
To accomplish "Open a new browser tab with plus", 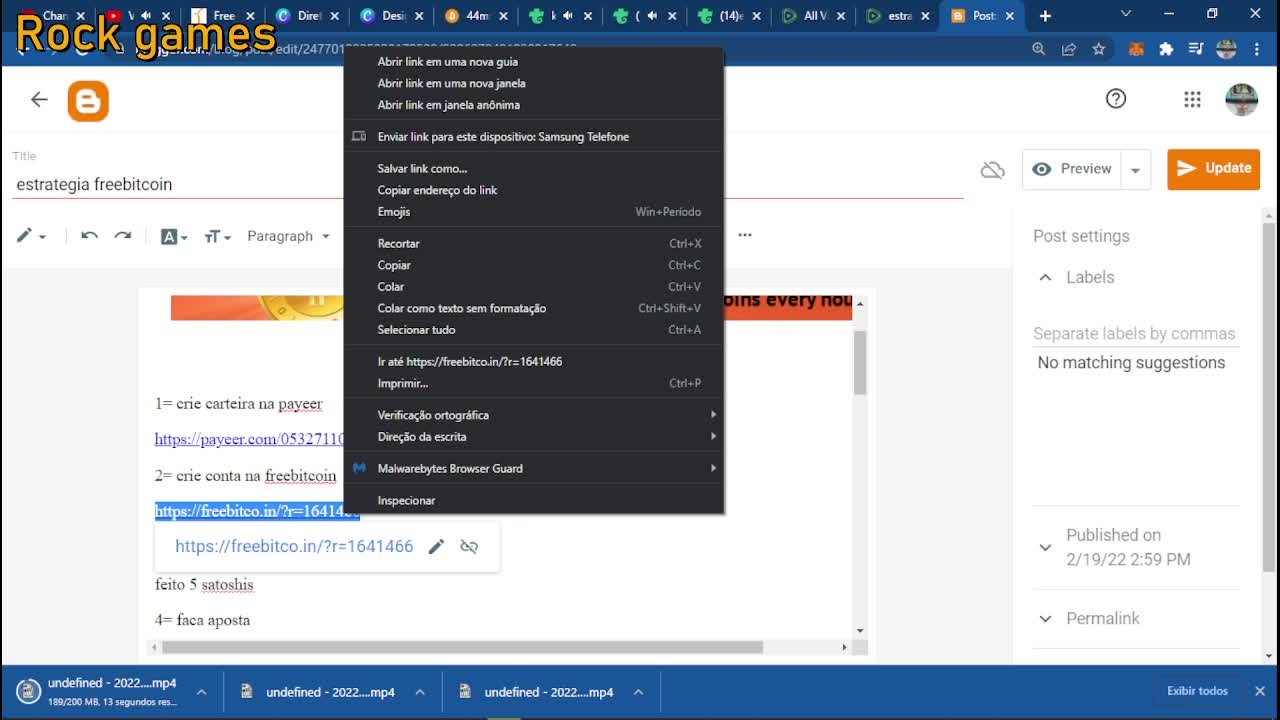I will 1045,16.
